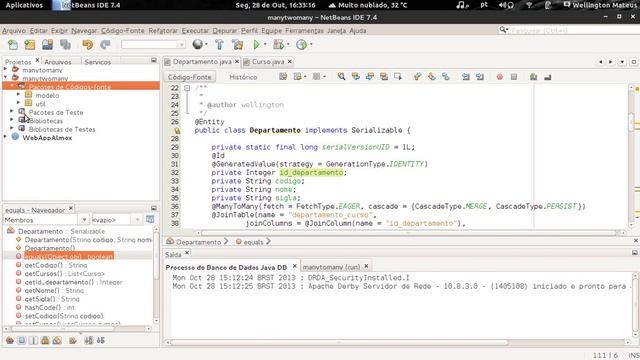This screenshot has height=360, width=640.
Task: Collapse the Javadoc comment fold at line 22
Action: 187,88
